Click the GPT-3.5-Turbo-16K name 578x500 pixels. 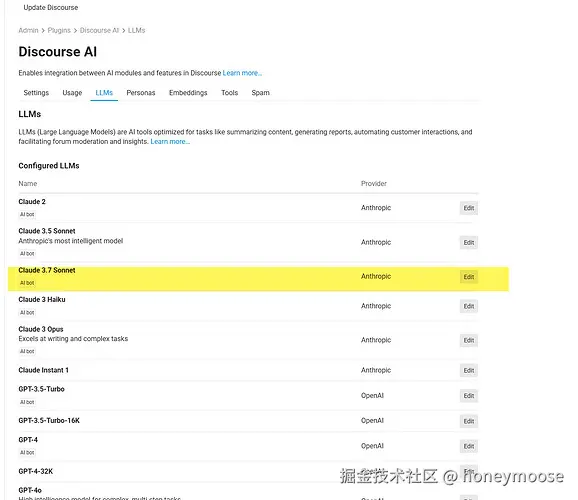tap(49, 420)
